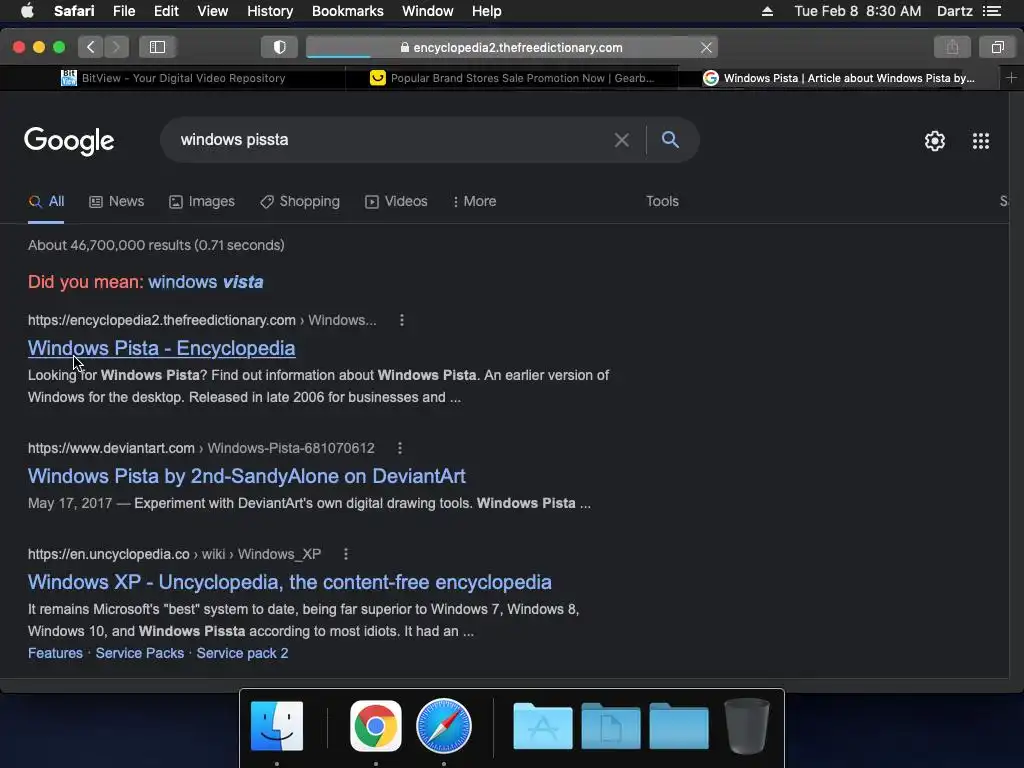
Task: Click the Google search magnifier button
Action: pyautogui.click(x=670, y=139)
